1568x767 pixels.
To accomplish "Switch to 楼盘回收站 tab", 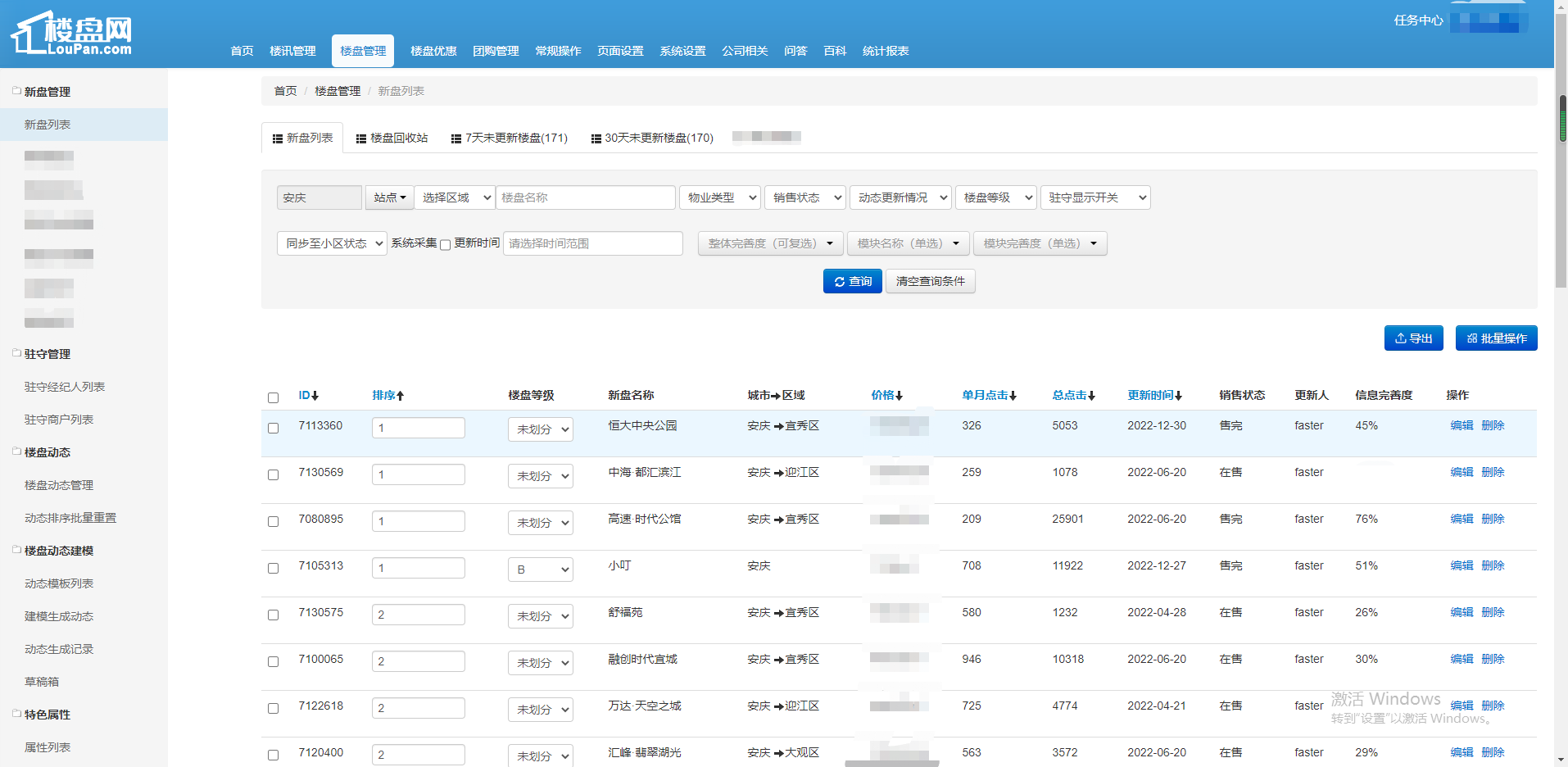I will pos(392,138).
